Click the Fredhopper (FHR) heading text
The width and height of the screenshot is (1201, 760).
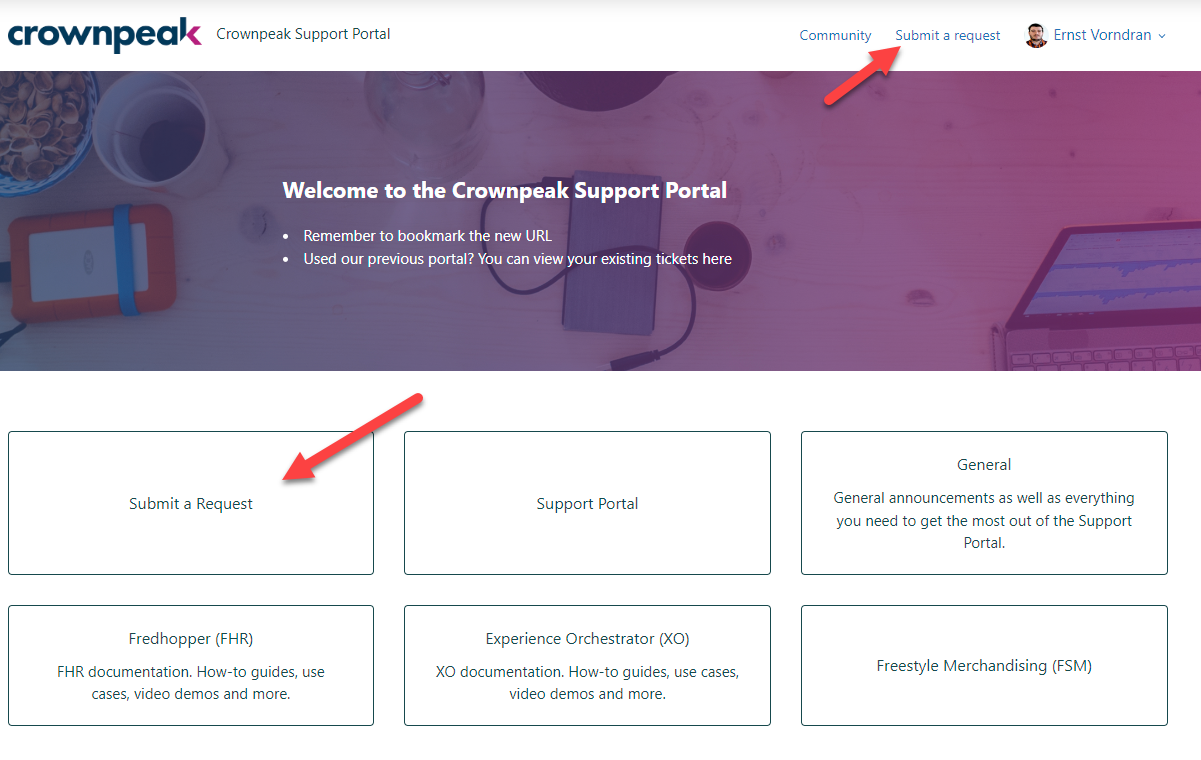coord(191,638)
